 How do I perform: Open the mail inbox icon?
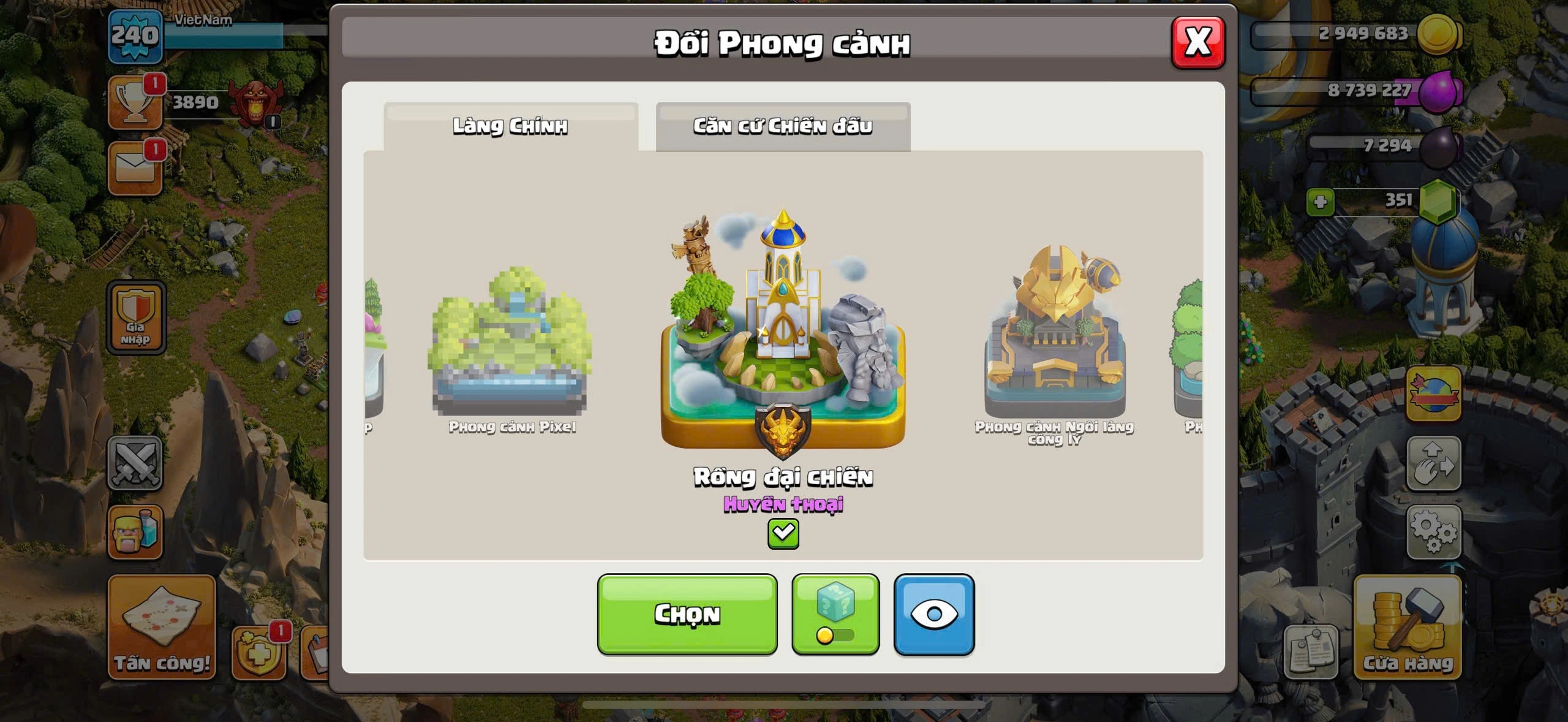click(135, 169)
